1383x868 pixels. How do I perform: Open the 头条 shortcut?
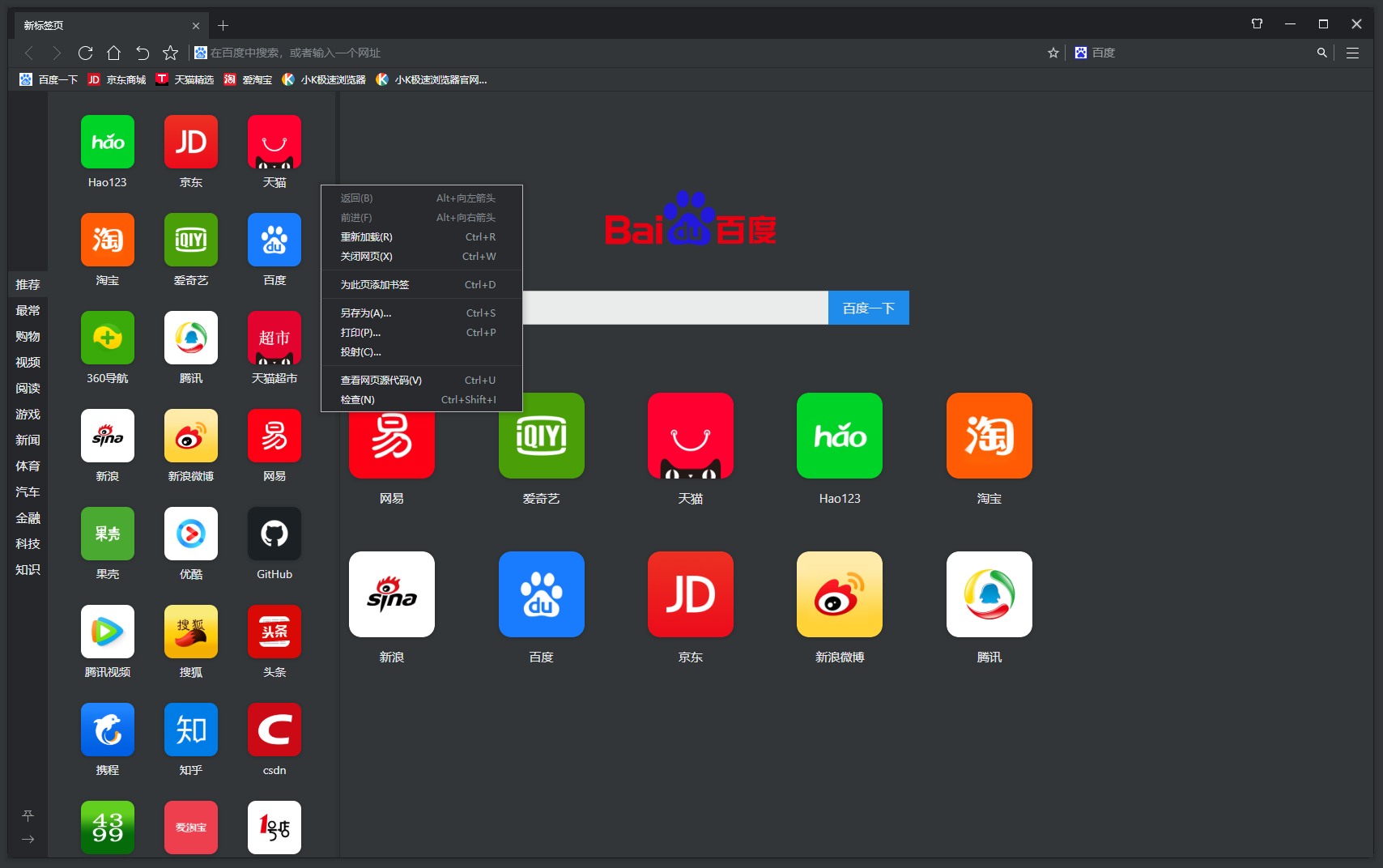click(274, 632)
